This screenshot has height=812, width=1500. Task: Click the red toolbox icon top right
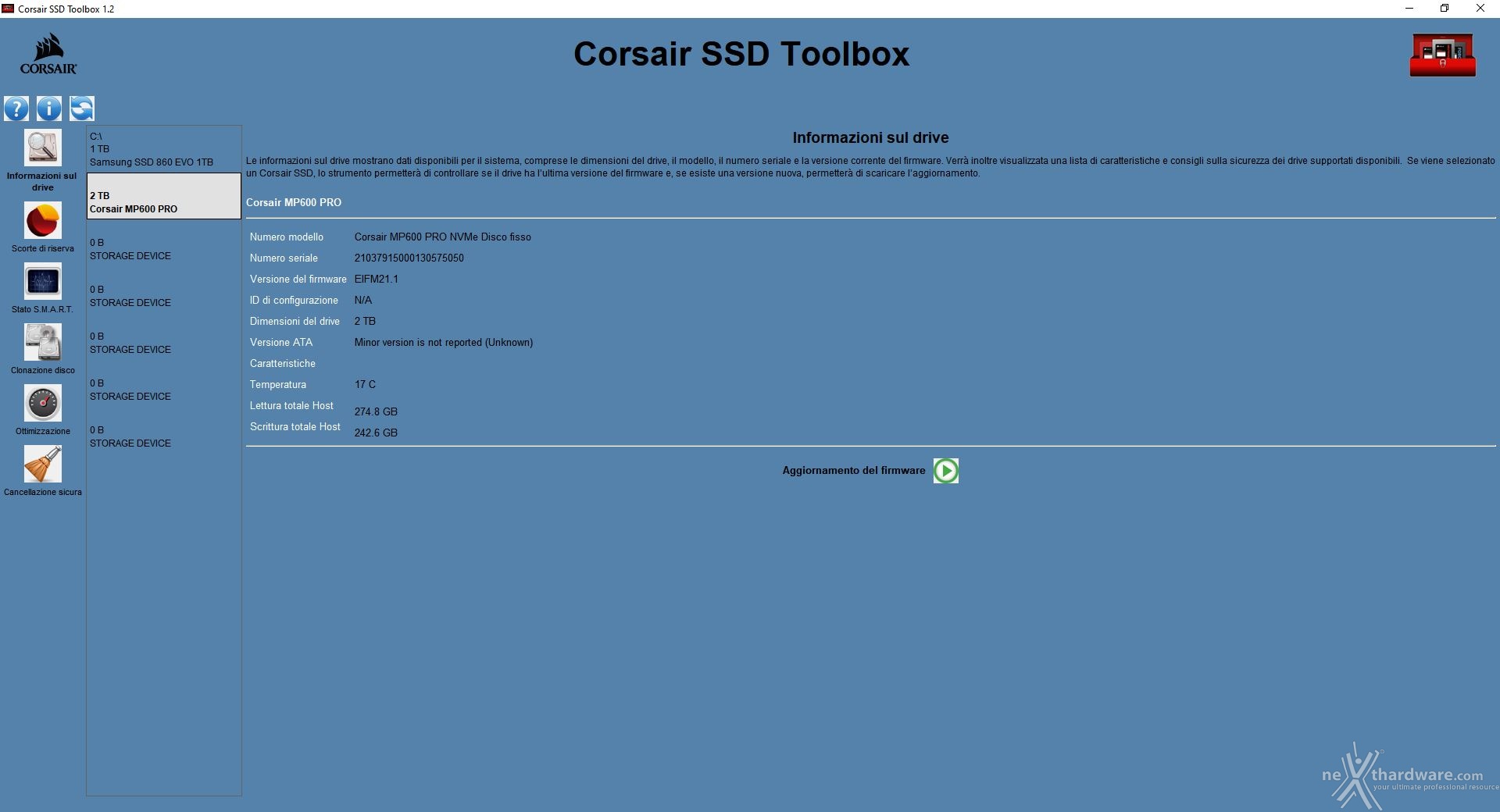point(1443,55)
